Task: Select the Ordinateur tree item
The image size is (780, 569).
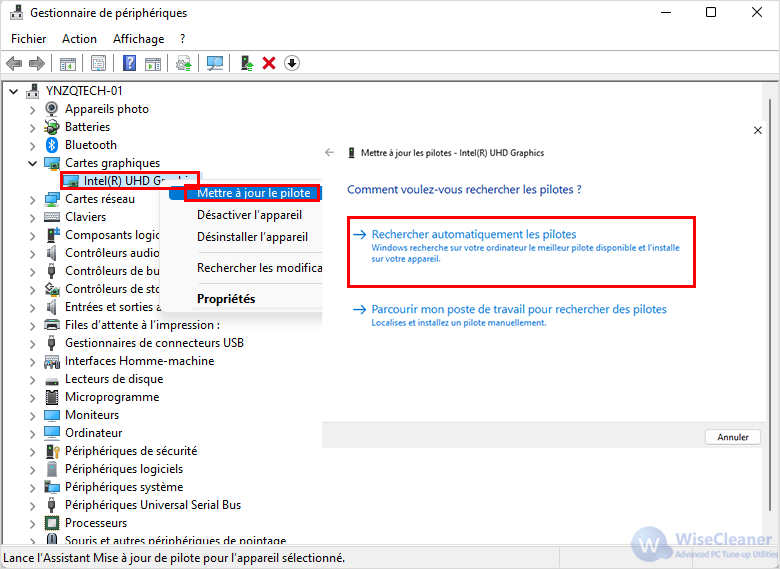Action: pyautogui.click(x=94, y=433)
